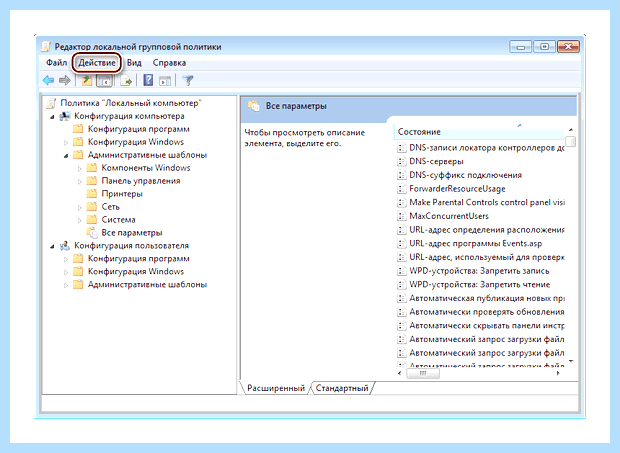
Task: Click the policy icon next to ForwarderResourceUsage
Action: [401, 189]
